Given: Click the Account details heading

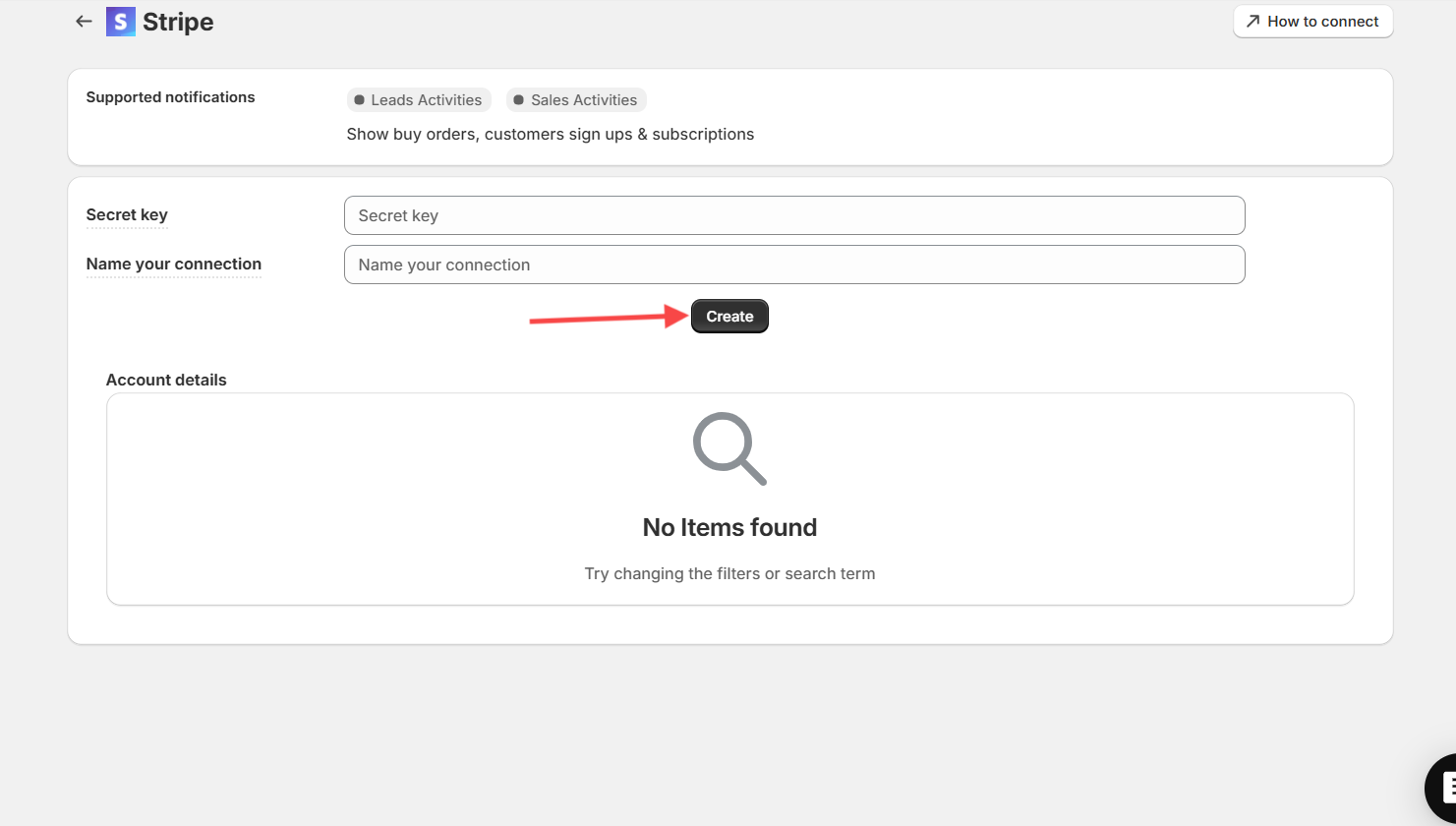Looking at the screenshot, I should point(166,380).
